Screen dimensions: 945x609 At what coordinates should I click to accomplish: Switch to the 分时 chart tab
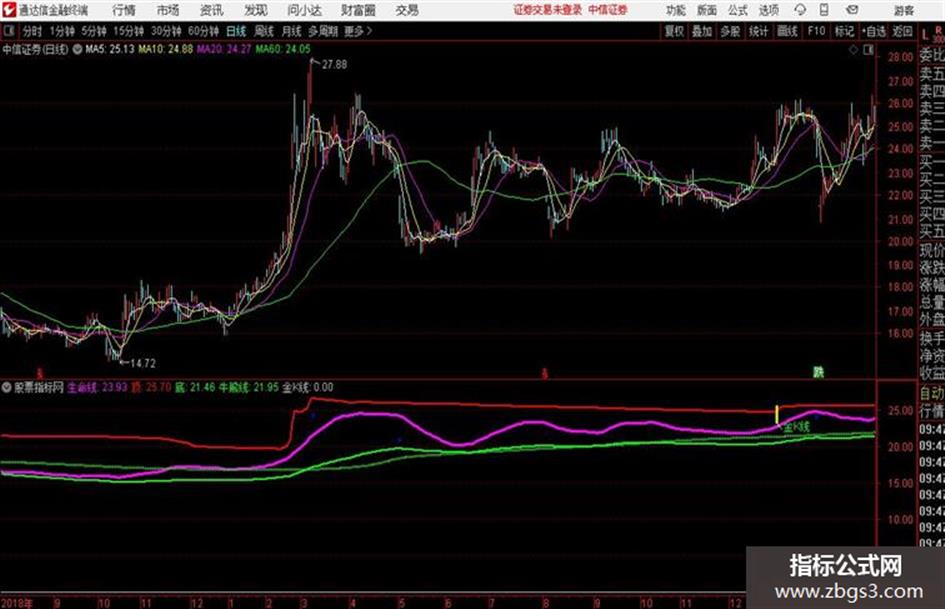(x=32, y=31)
